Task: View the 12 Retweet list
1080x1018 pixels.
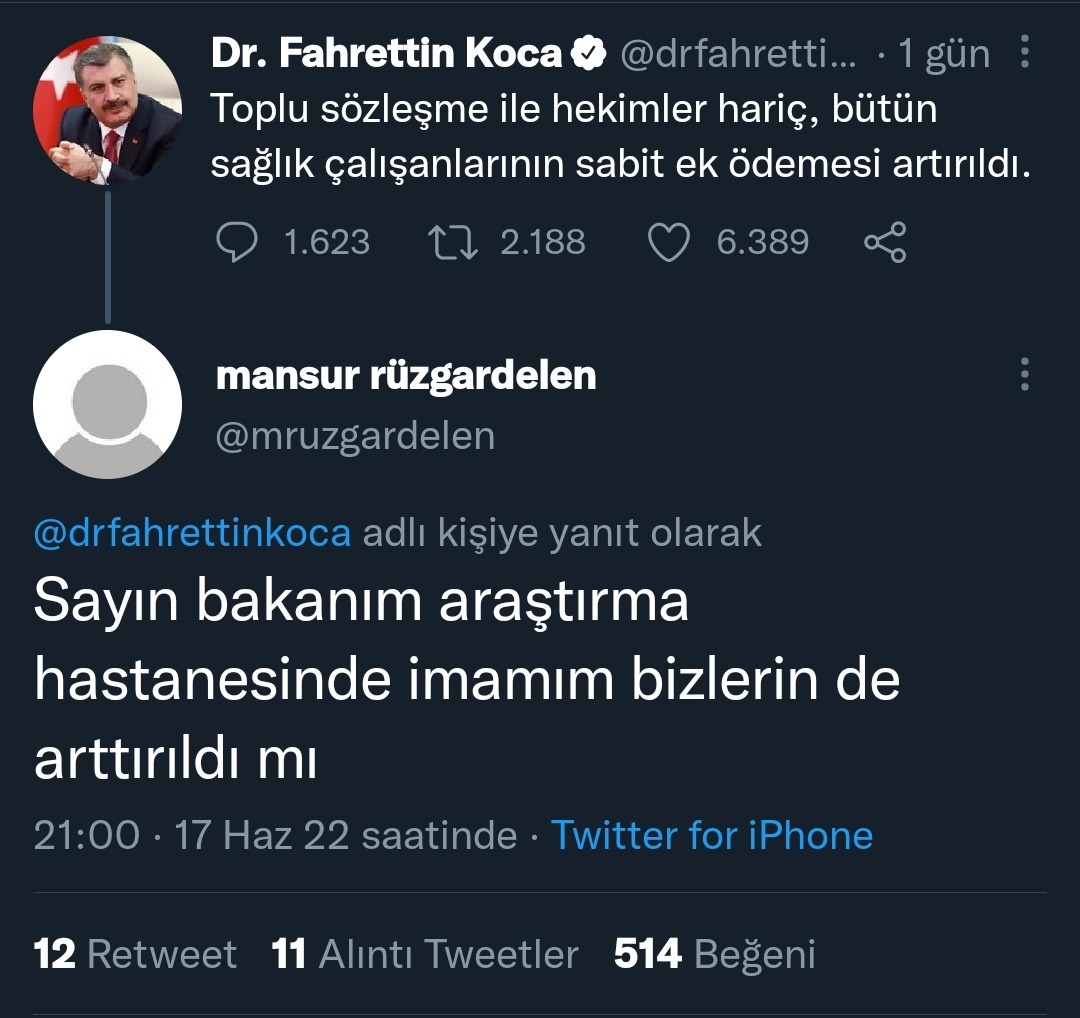Action: click(x=135, y=954)
